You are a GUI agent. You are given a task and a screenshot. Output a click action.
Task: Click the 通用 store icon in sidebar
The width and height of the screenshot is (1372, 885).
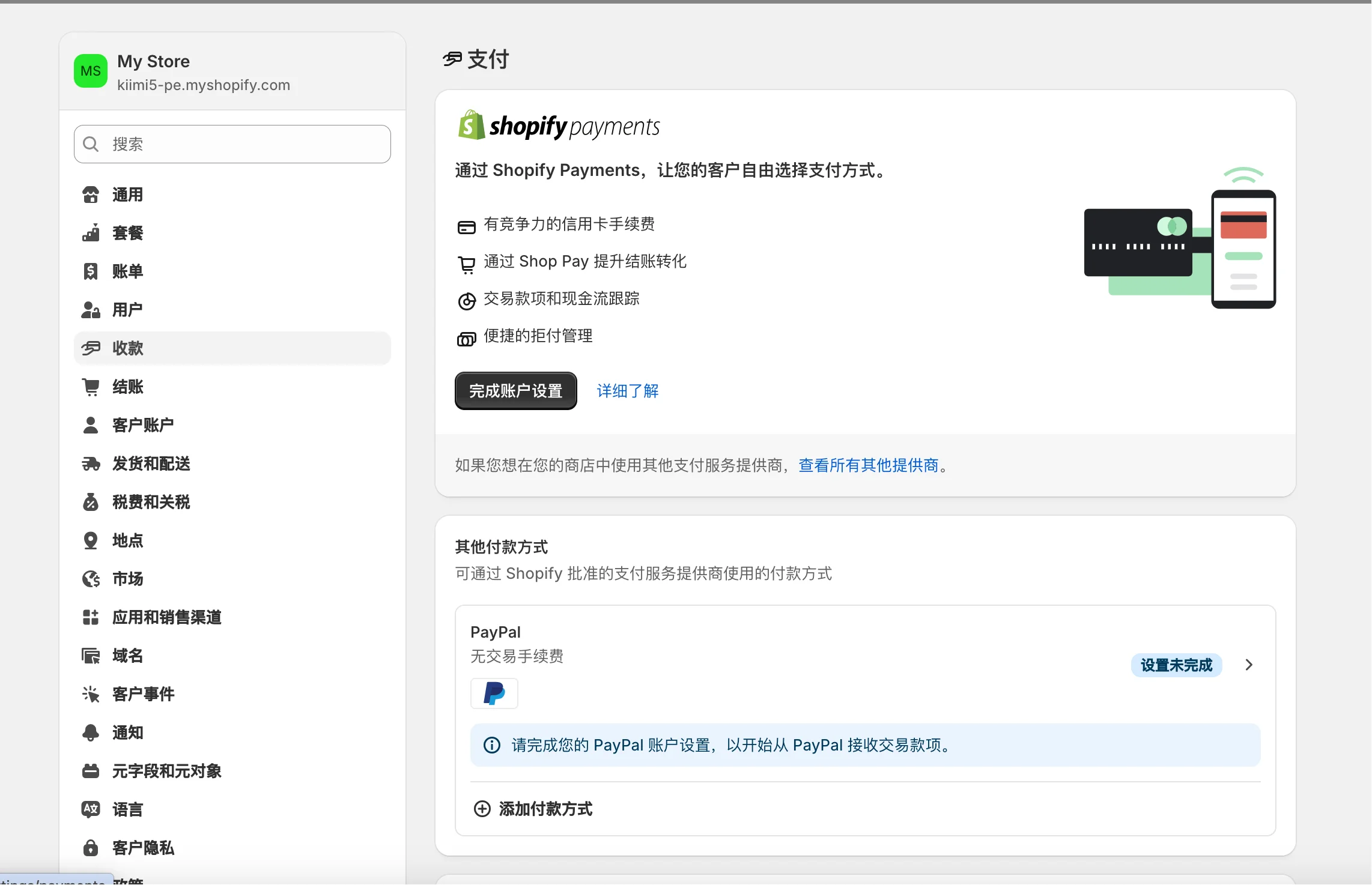click(91, 195)
